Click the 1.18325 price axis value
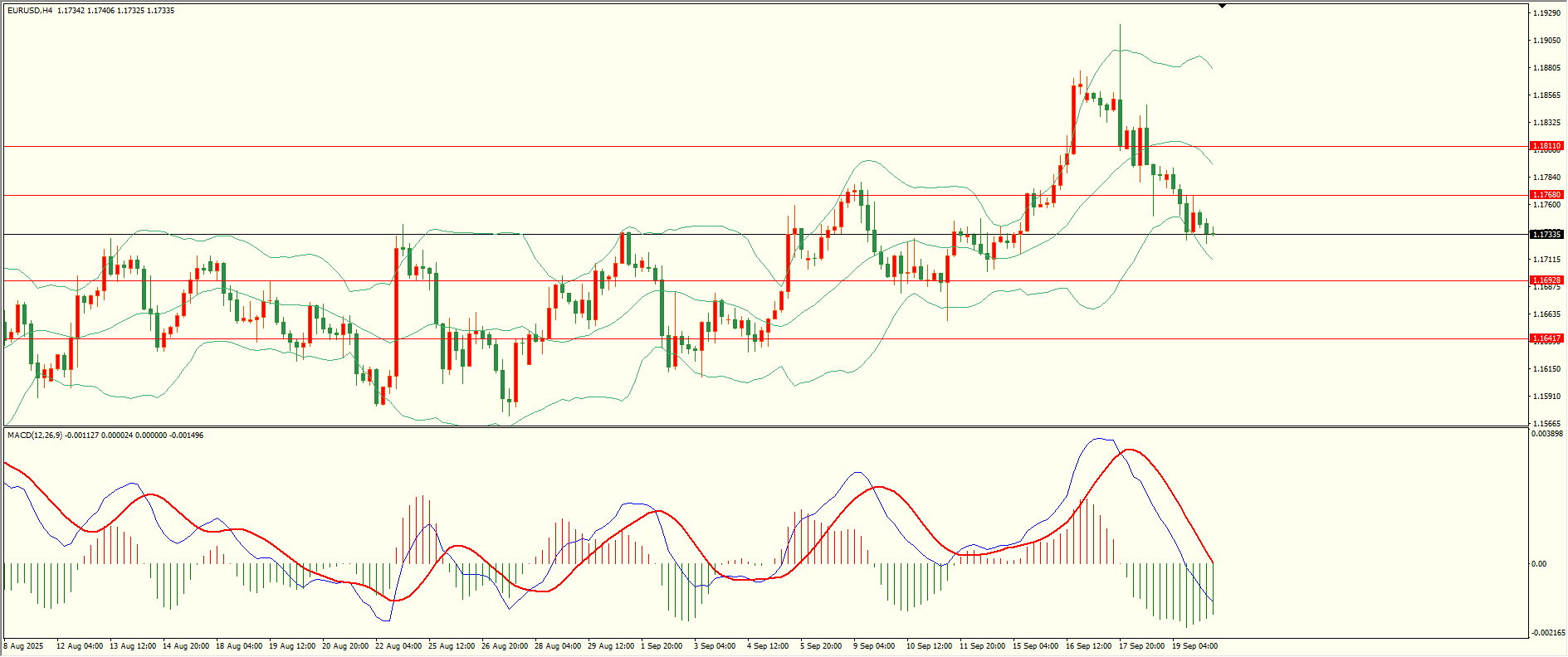The image size is (1568, 657). [x=1546, y=123]
